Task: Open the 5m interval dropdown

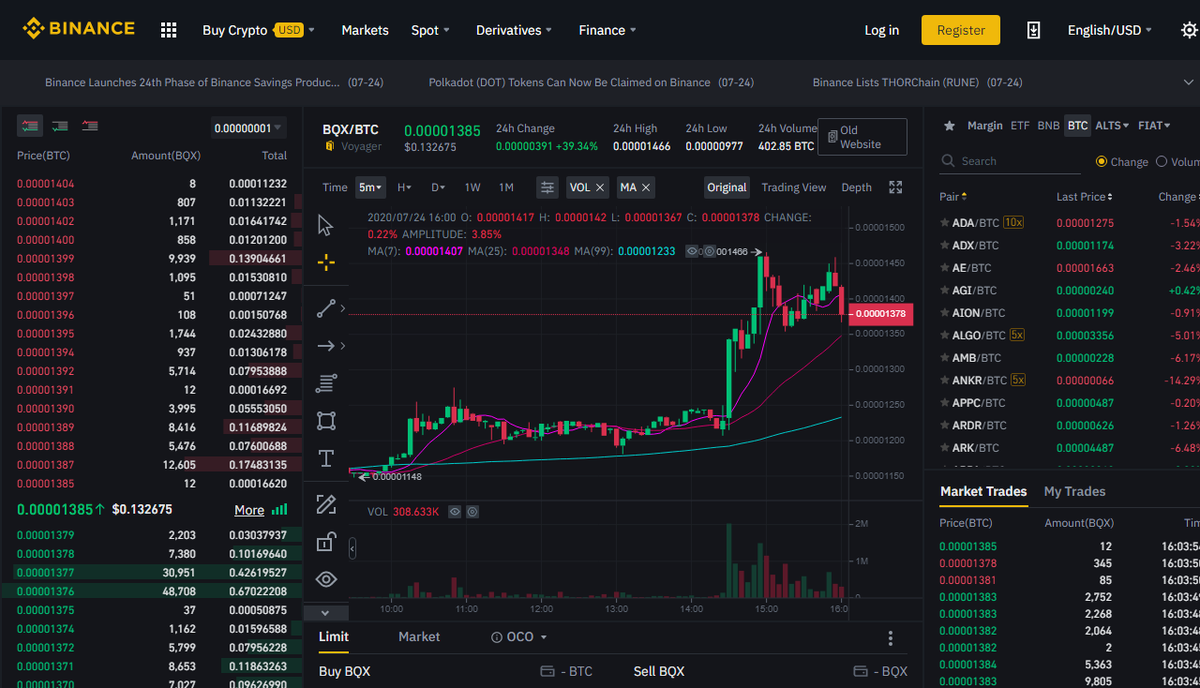Action: [x=371, y=187]
